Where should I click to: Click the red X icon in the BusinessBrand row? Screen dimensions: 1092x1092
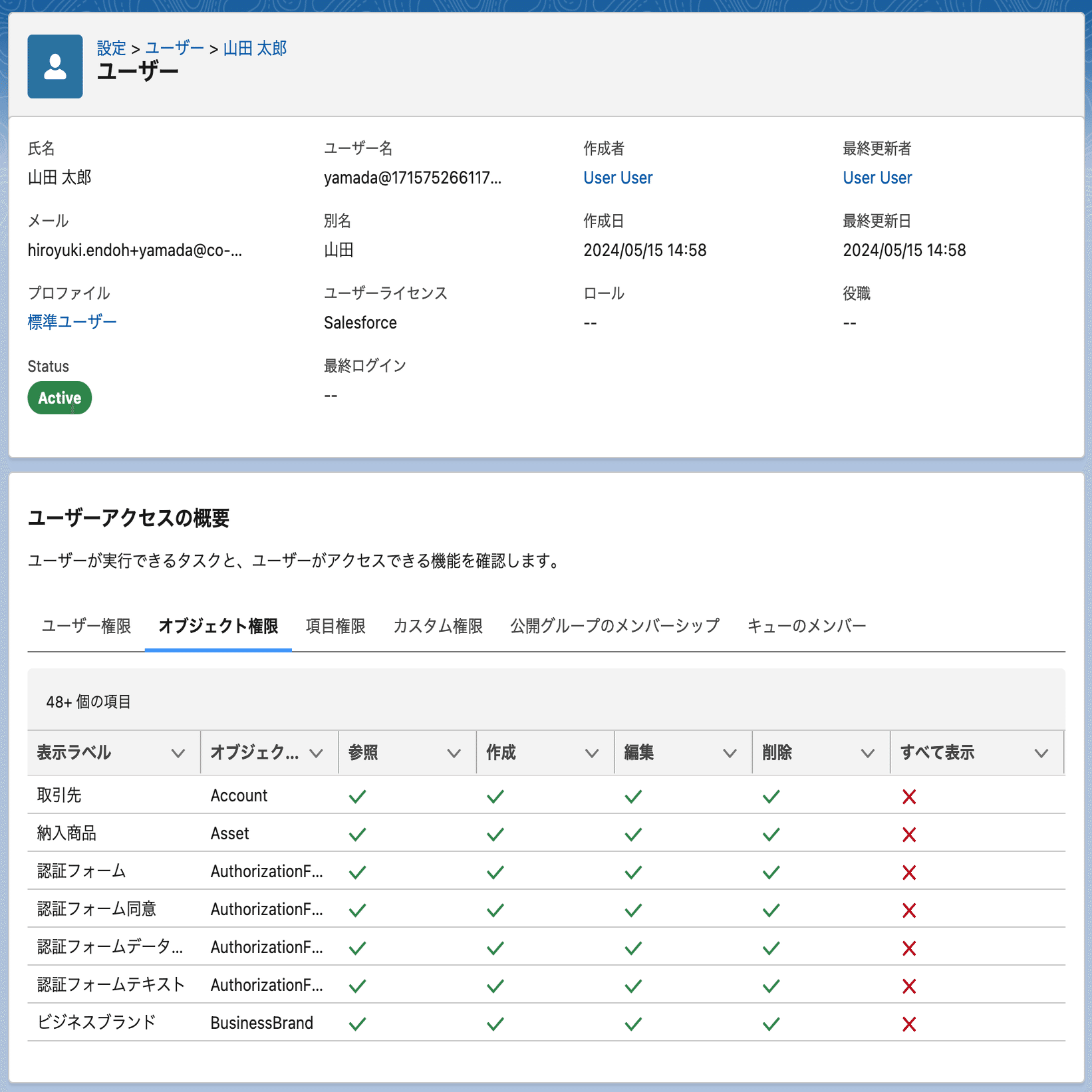910,1024
